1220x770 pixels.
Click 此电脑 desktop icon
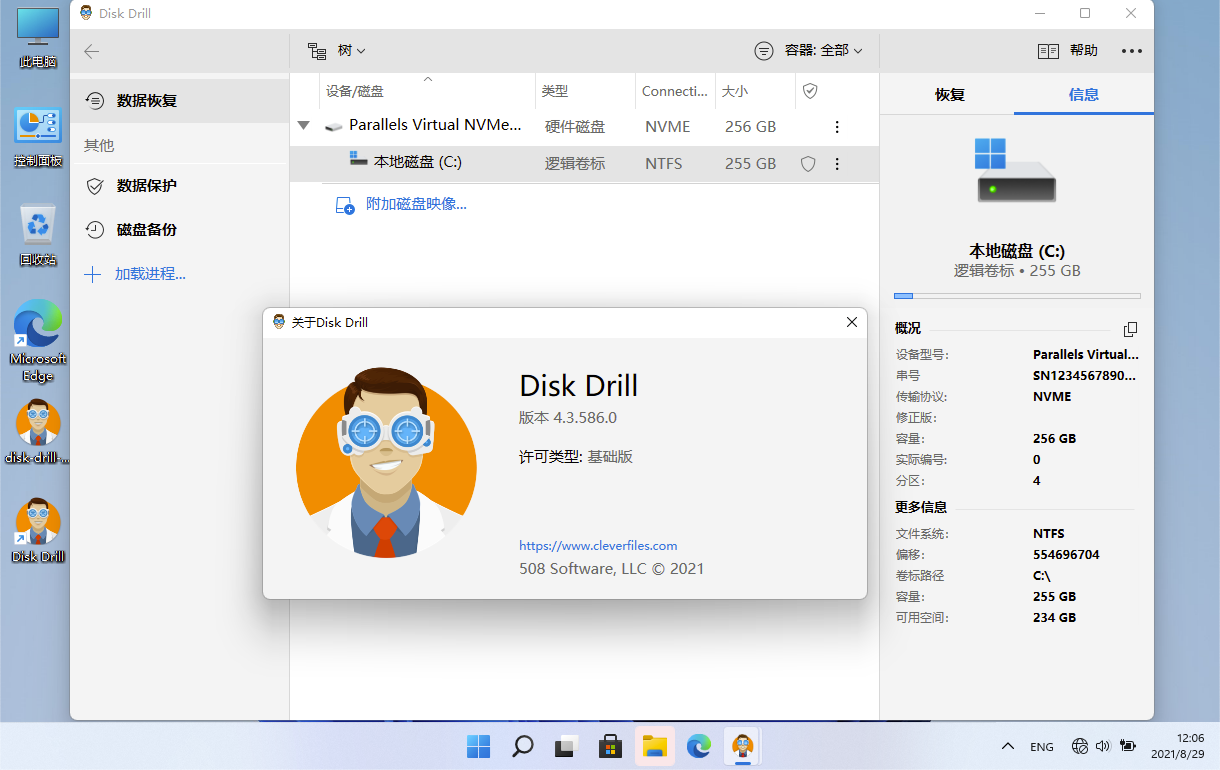point(38,37)
